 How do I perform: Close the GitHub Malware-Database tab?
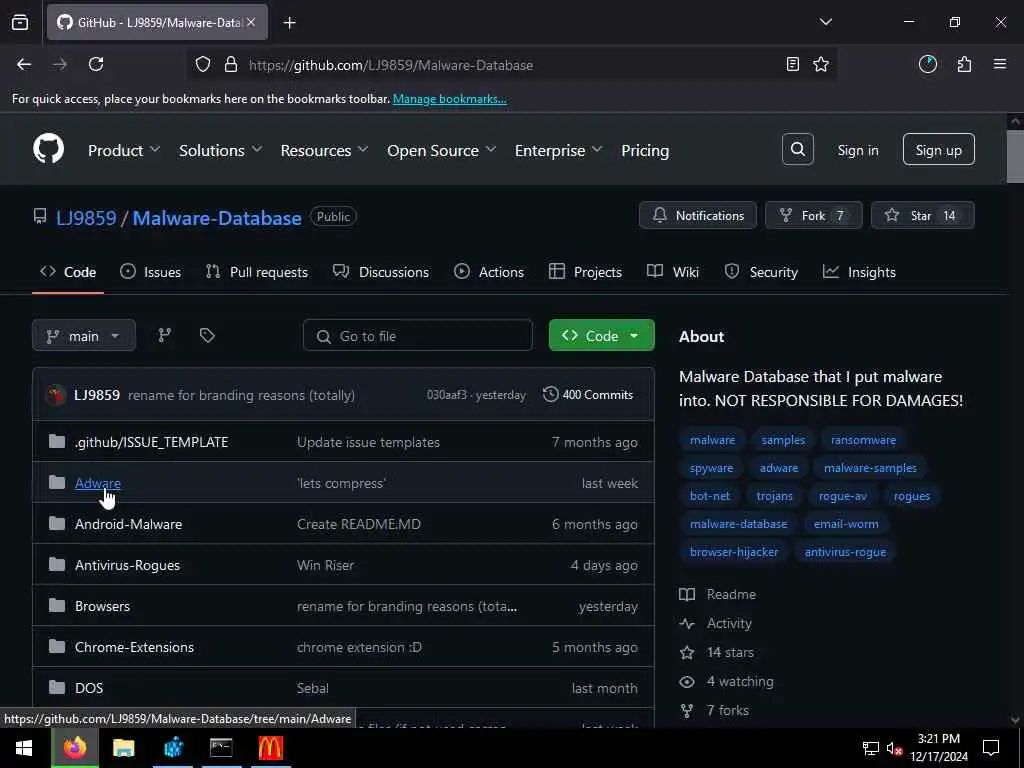[x=251, y=22]
